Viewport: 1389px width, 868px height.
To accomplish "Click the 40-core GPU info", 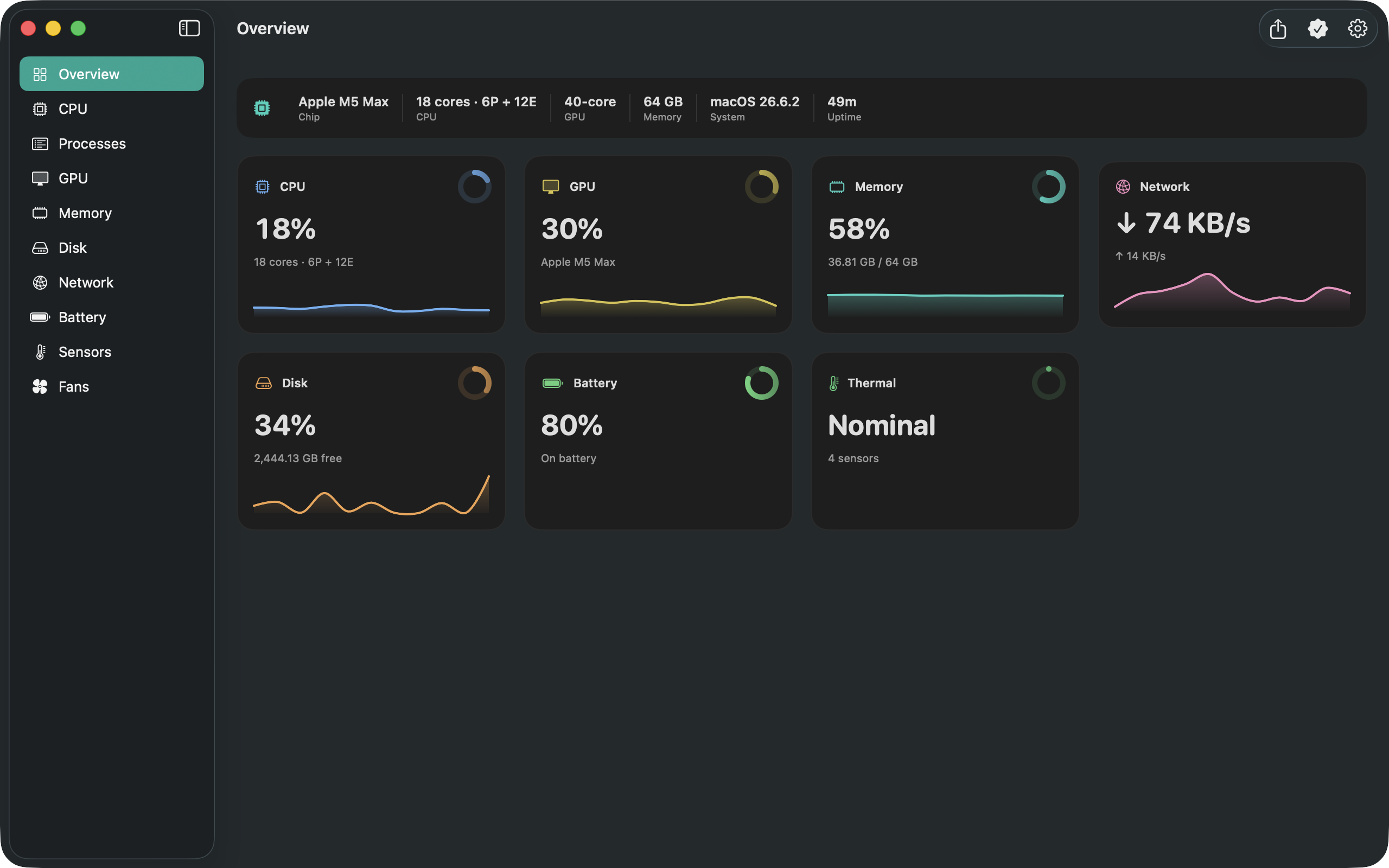I will click(x=589, y=108).
